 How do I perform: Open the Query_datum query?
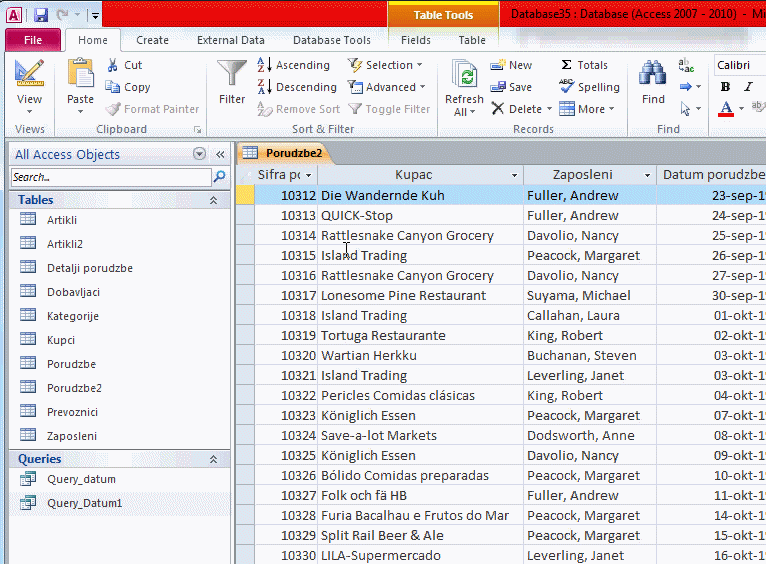coord(80,479)
